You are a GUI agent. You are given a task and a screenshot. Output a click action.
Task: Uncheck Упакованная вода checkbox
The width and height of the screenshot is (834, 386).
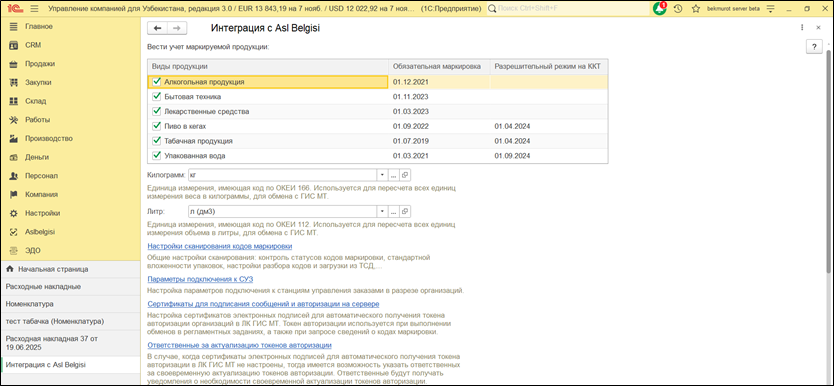pyautogui.click(x=156, y=156)
